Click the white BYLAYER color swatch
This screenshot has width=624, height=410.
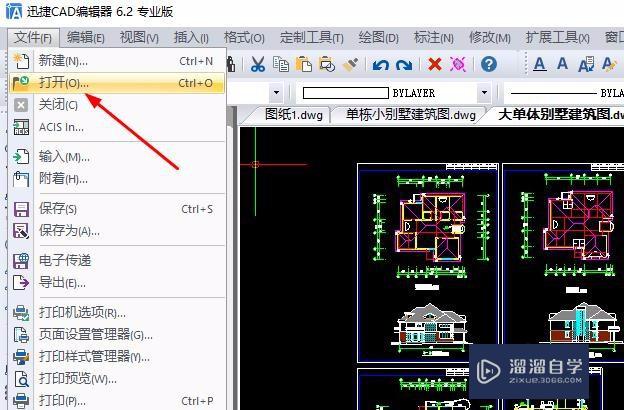(345, 93)
